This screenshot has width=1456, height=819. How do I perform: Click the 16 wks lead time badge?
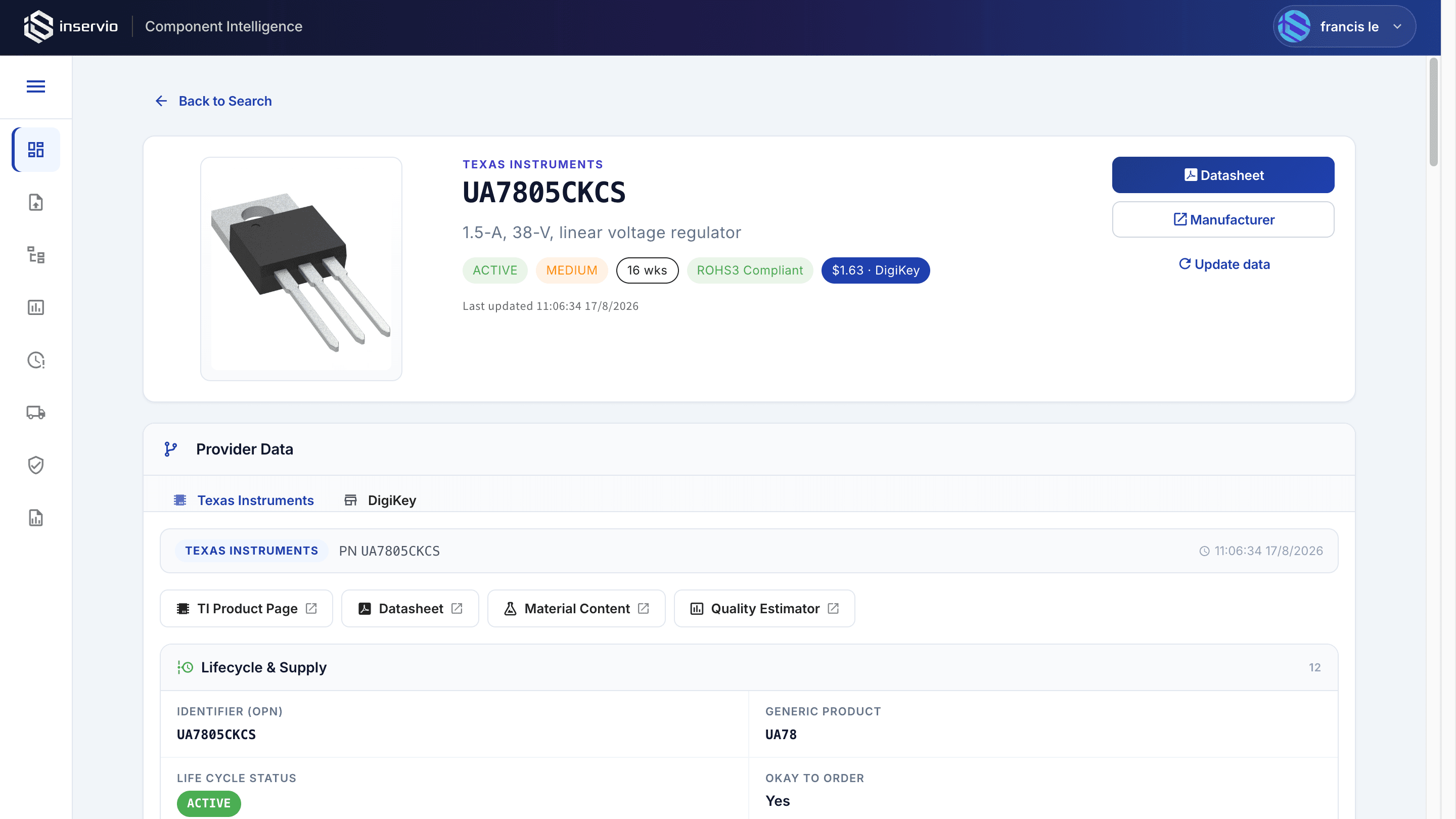coord(647,271)
